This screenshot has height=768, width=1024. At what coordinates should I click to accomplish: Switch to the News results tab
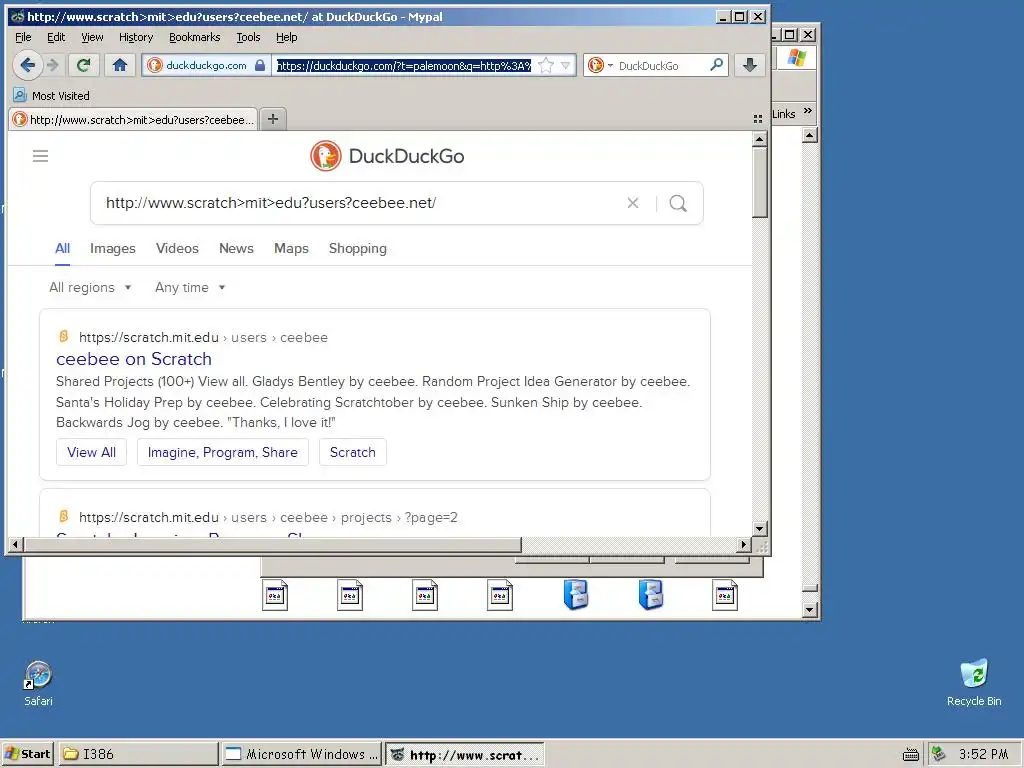click(236, 248)
